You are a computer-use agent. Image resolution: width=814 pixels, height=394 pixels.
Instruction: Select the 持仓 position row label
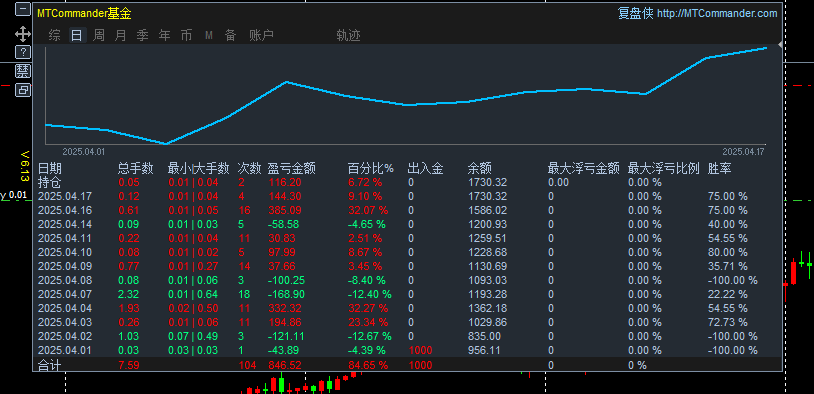50,182
